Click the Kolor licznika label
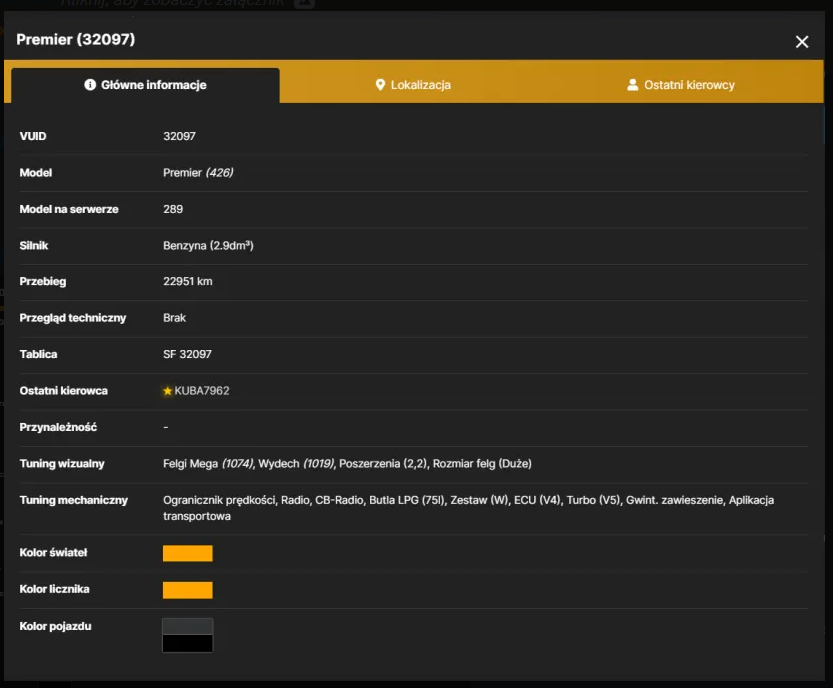The height and width of the screenshot is (688, 833). click(x=54, y=589)
